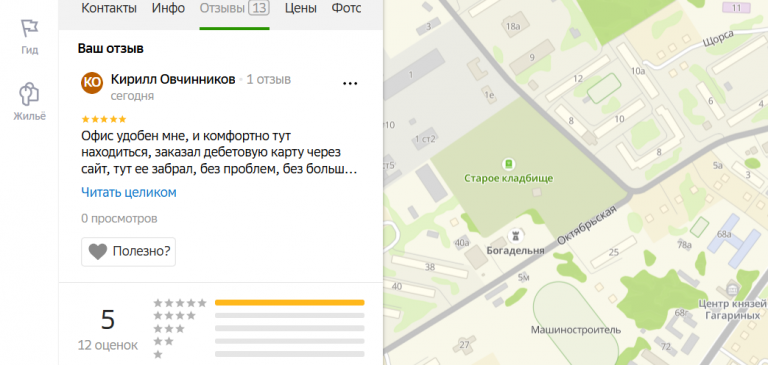This screenshot has width=768, height=365.
Task: Click the Богадельня tower map icon
Action: pos(515,236)
